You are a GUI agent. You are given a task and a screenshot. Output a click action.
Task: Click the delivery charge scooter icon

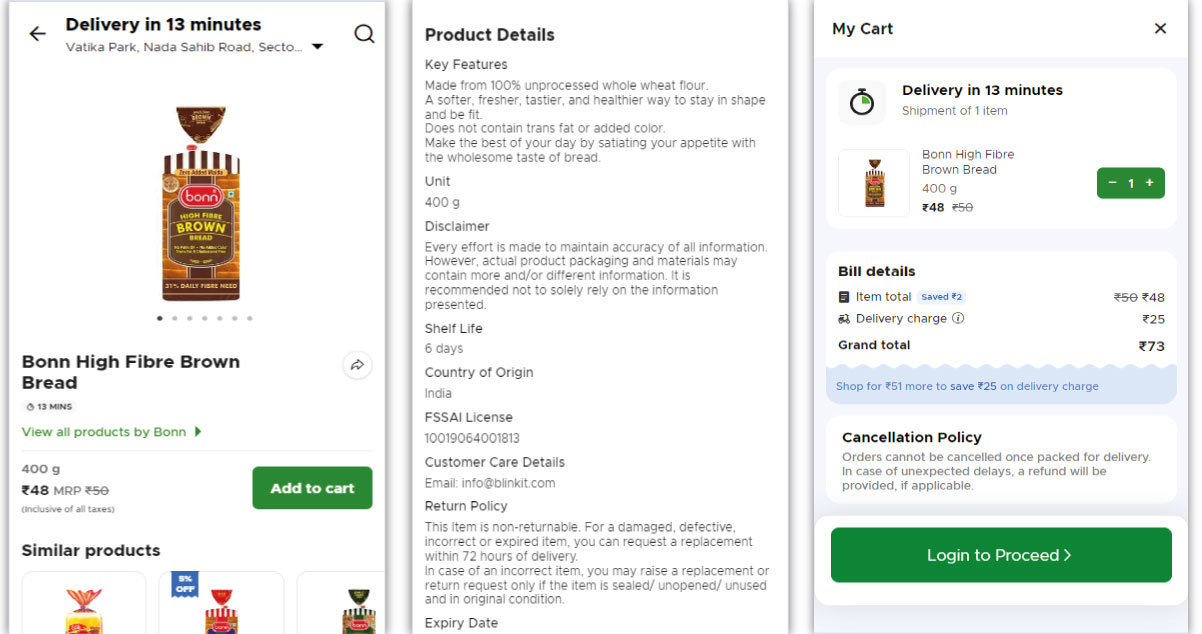(844, 319)
